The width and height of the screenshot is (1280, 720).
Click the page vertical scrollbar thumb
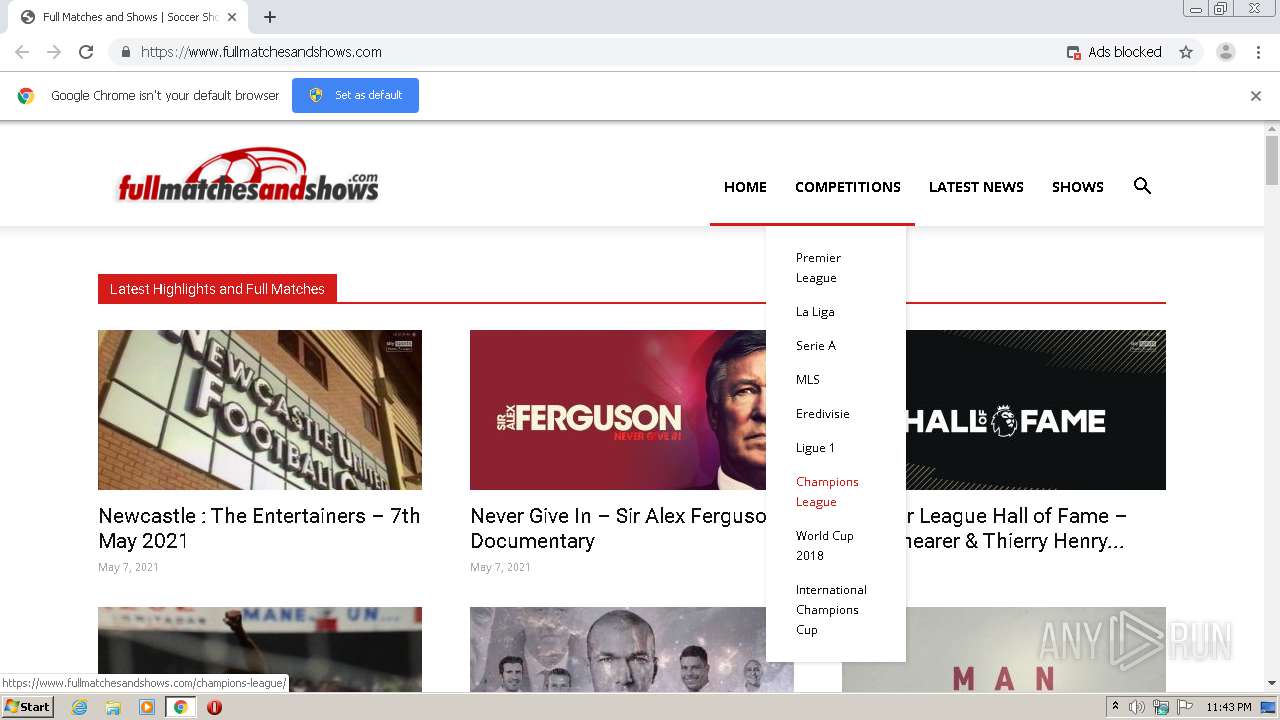click(x=1272, y=161)
